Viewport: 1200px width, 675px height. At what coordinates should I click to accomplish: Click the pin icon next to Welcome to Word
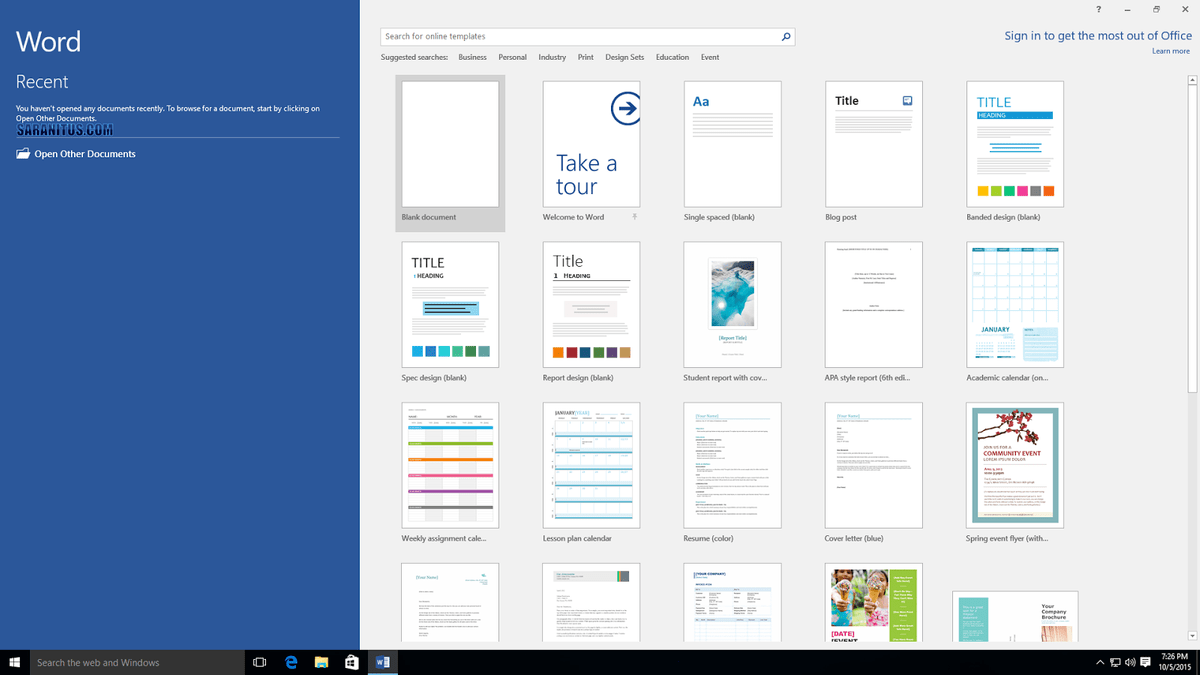pos(634,217)
